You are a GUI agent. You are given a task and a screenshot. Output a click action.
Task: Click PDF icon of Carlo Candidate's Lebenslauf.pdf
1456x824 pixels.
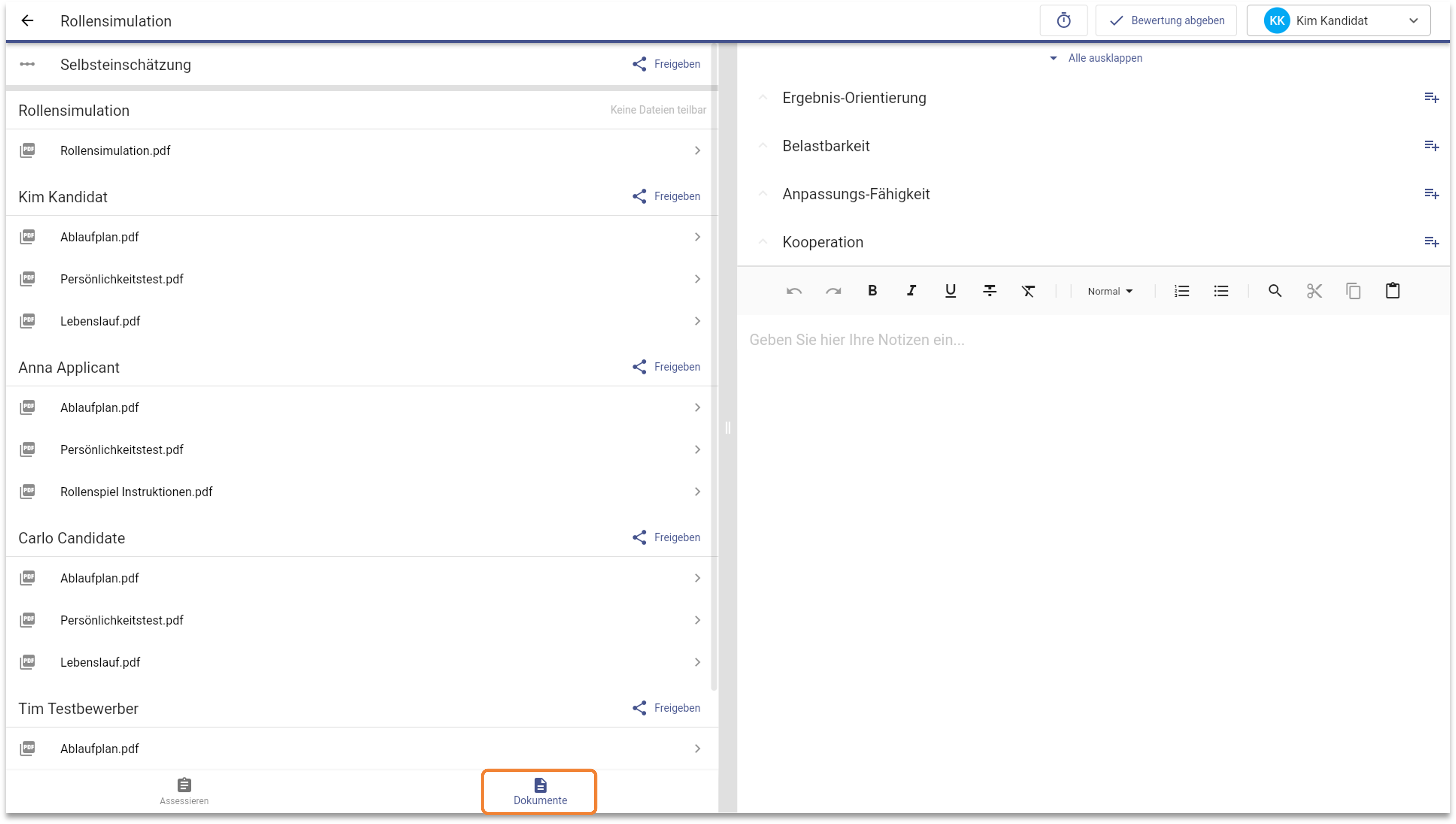click(27, 662)
